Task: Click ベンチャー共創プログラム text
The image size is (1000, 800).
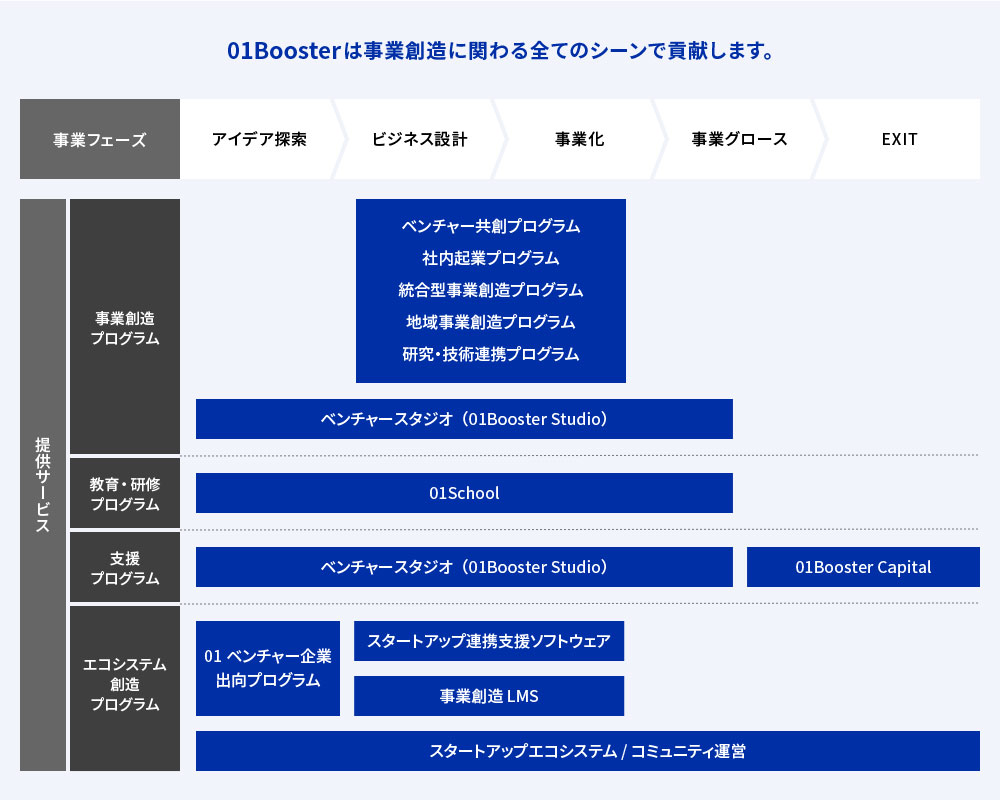Action: click(490, 226)
